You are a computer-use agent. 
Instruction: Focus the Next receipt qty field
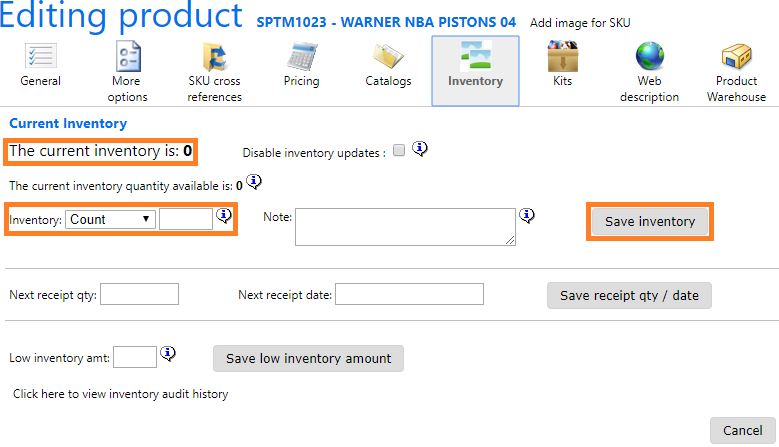[140, 294]
